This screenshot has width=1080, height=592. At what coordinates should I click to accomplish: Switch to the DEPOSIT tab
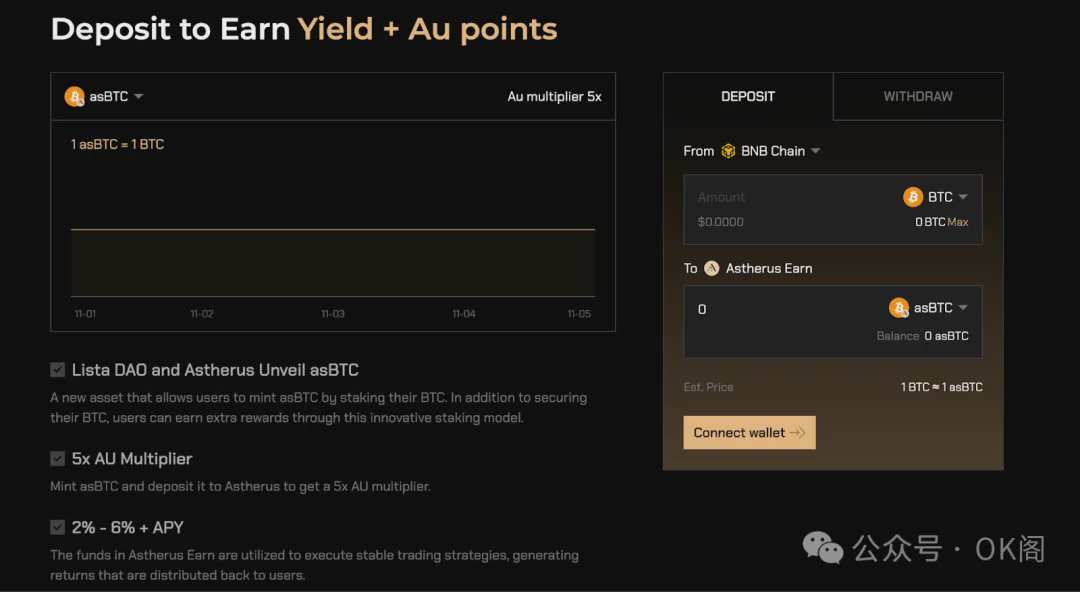(x=748, y=96)
